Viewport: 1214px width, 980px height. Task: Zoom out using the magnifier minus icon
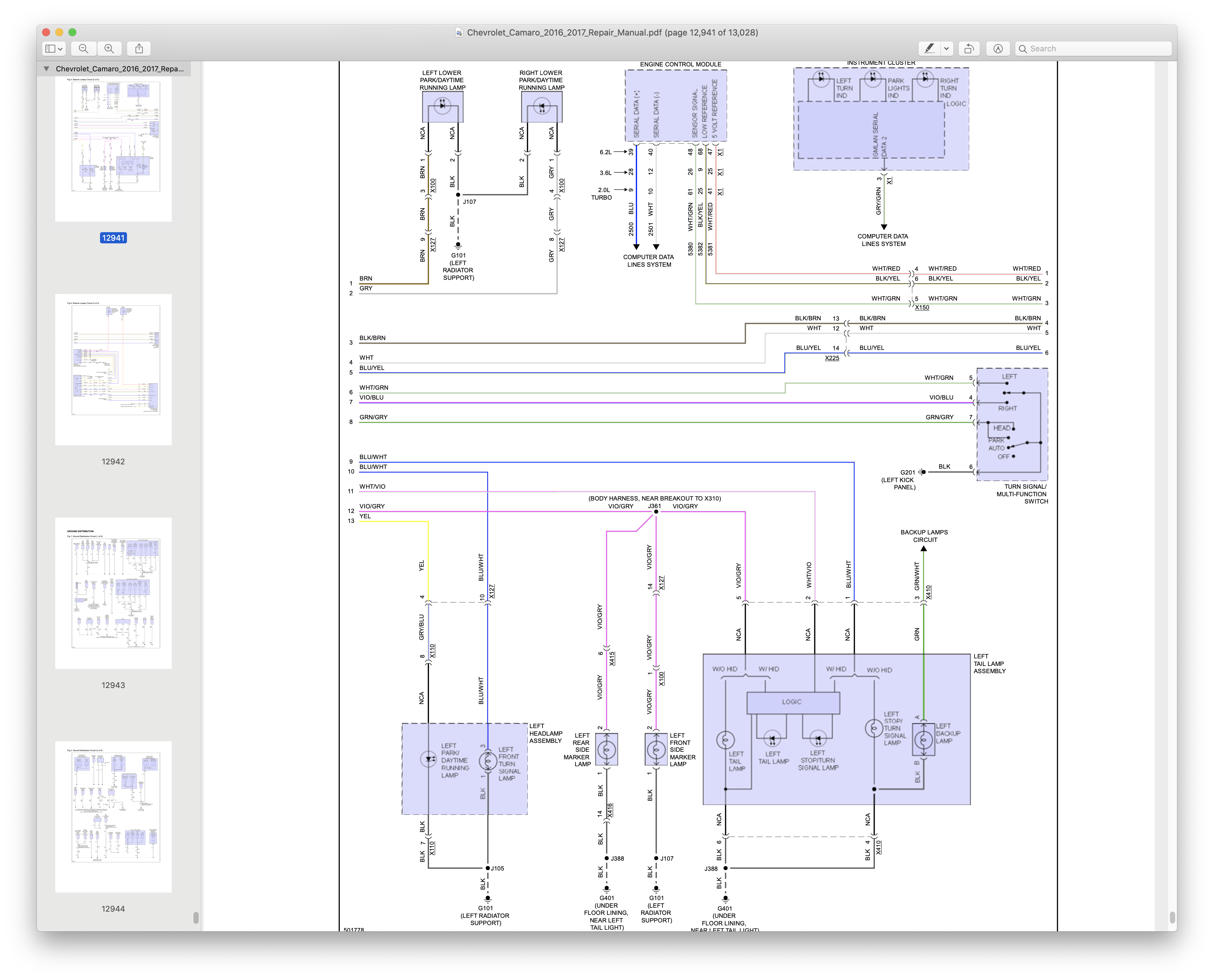84,49
